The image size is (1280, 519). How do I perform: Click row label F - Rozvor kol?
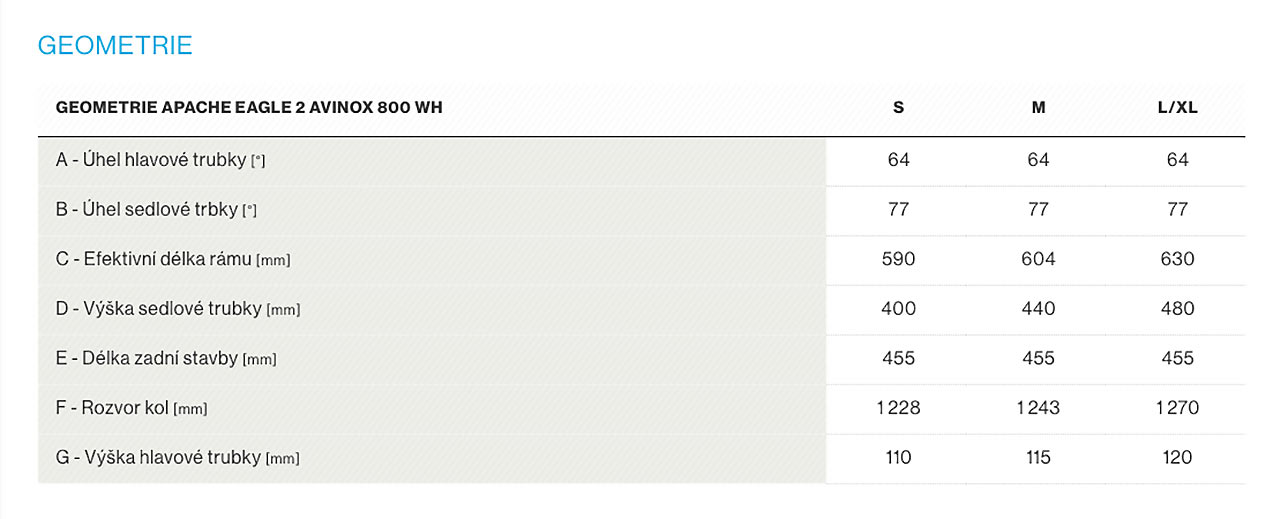(131, 408)
